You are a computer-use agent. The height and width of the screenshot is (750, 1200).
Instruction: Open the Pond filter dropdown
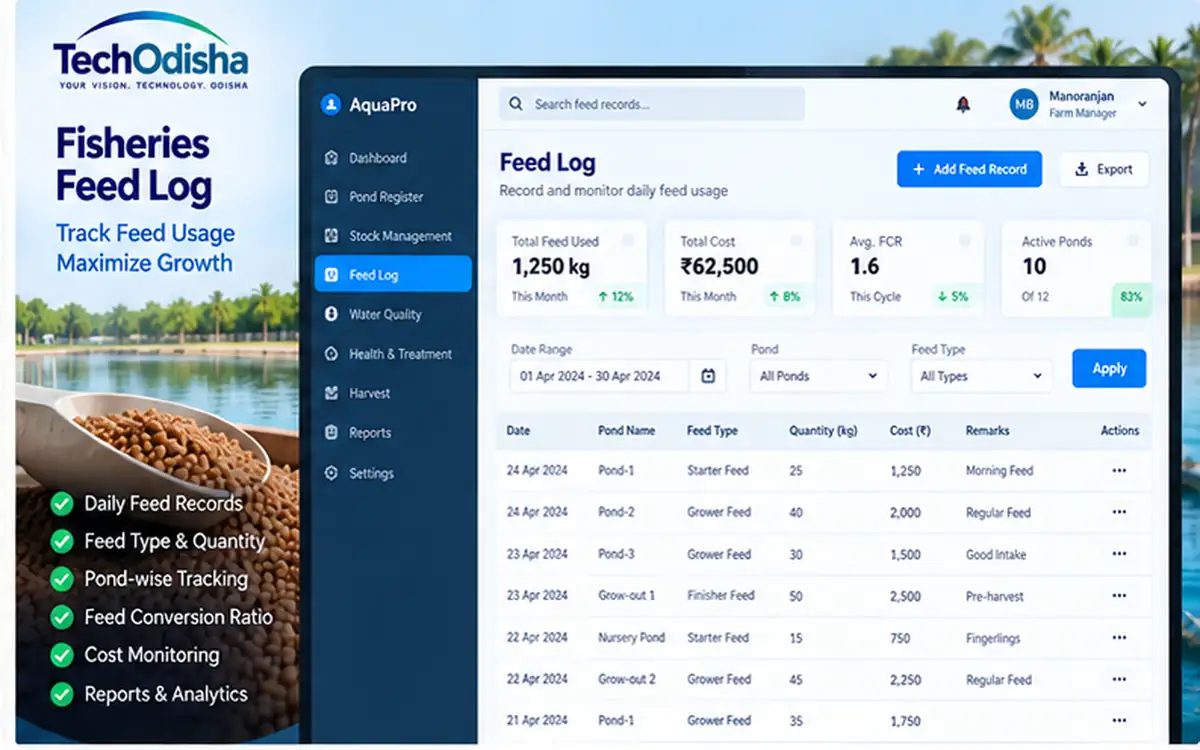(818, 376)
